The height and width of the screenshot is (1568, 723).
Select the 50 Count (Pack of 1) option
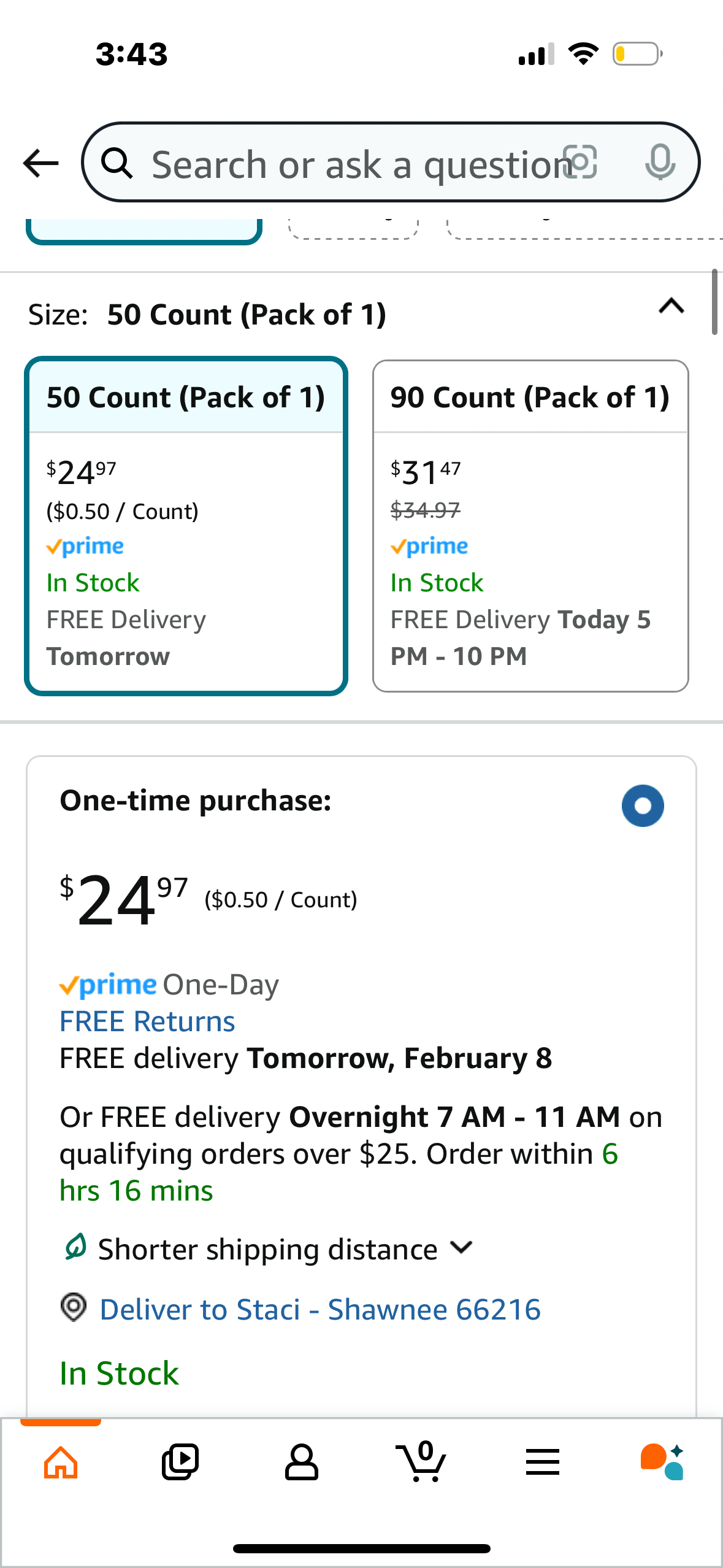186,526
